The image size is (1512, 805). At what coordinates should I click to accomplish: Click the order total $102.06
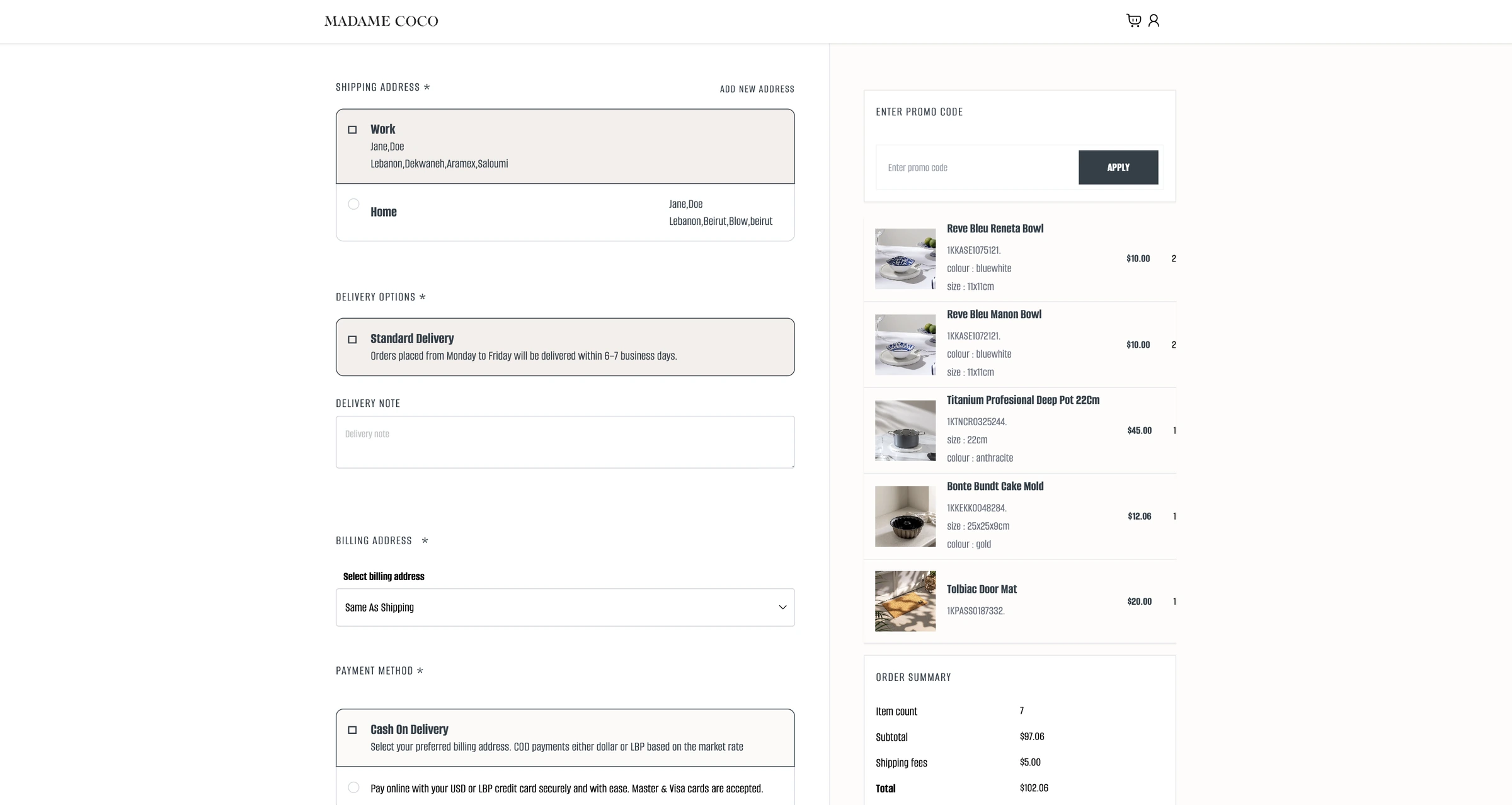pos(1034,788)
